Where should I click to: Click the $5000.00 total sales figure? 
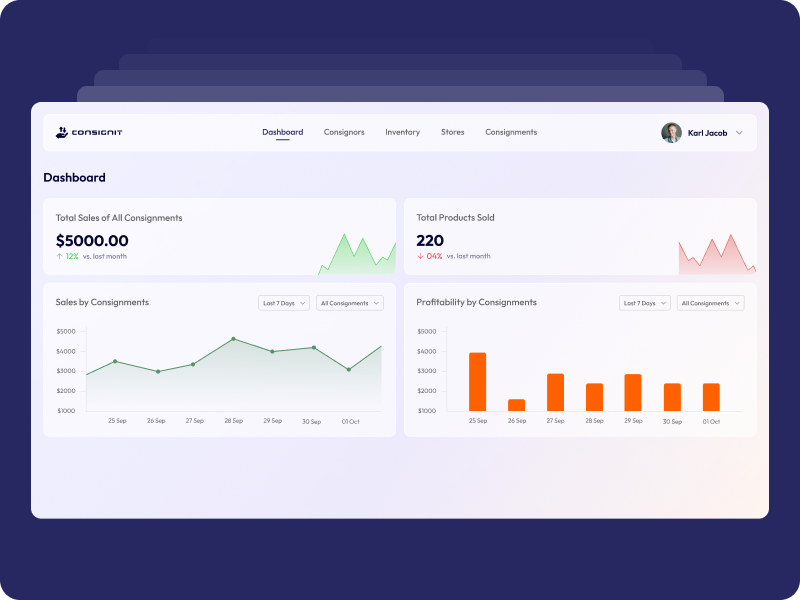(92, 240)
